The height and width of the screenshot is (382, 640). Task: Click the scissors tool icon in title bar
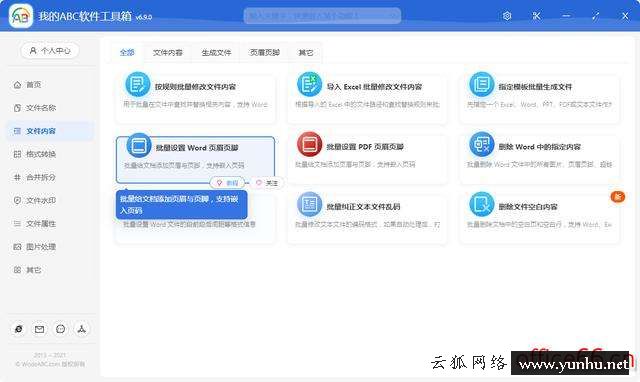coord(536,16)
